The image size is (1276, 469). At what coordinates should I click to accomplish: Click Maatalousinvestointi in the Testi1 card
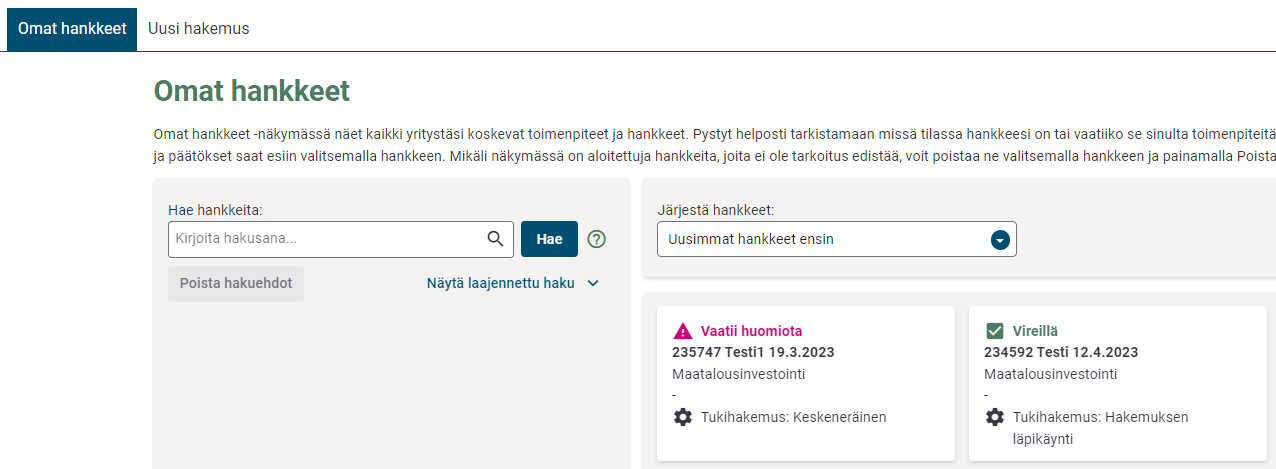(x=739, y=374)
